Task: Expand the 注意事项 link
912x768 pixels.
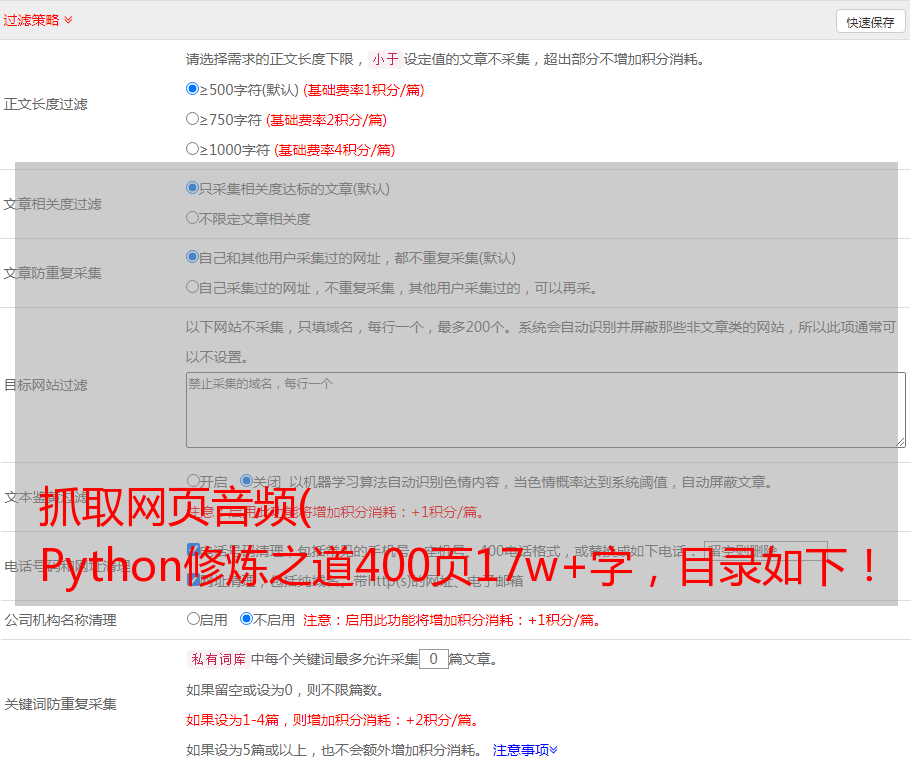Action: 525,751
